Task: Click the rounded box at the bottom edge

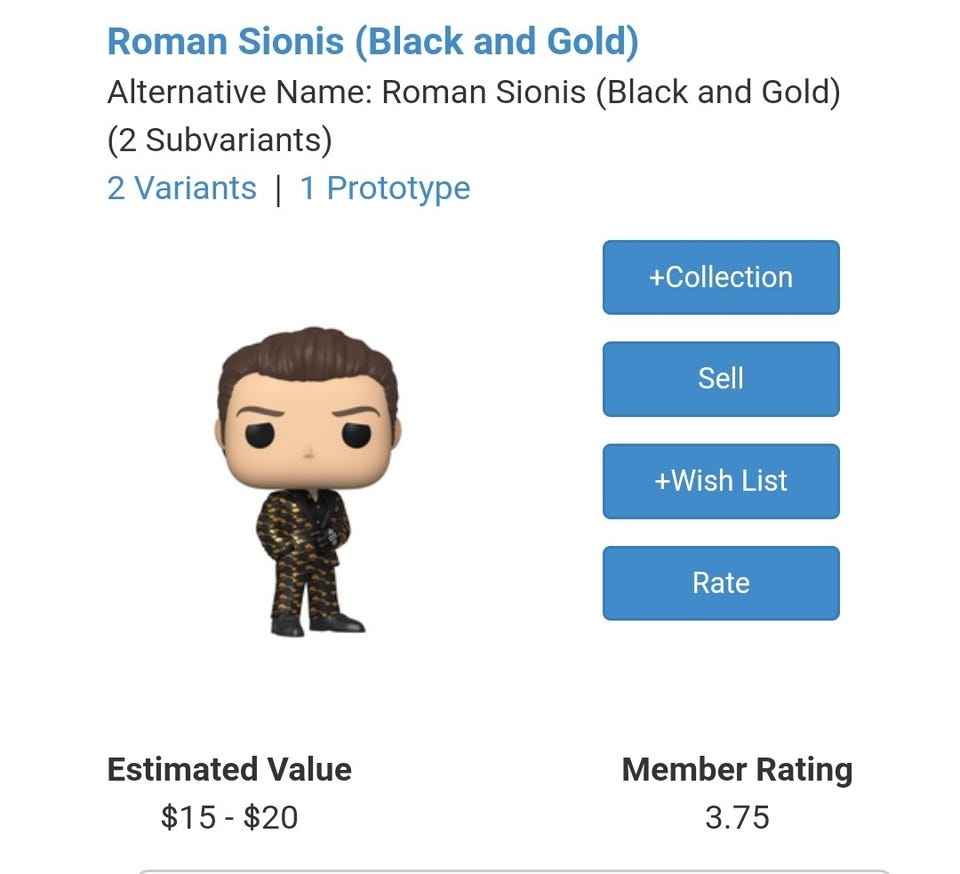Action: (512, 870)
